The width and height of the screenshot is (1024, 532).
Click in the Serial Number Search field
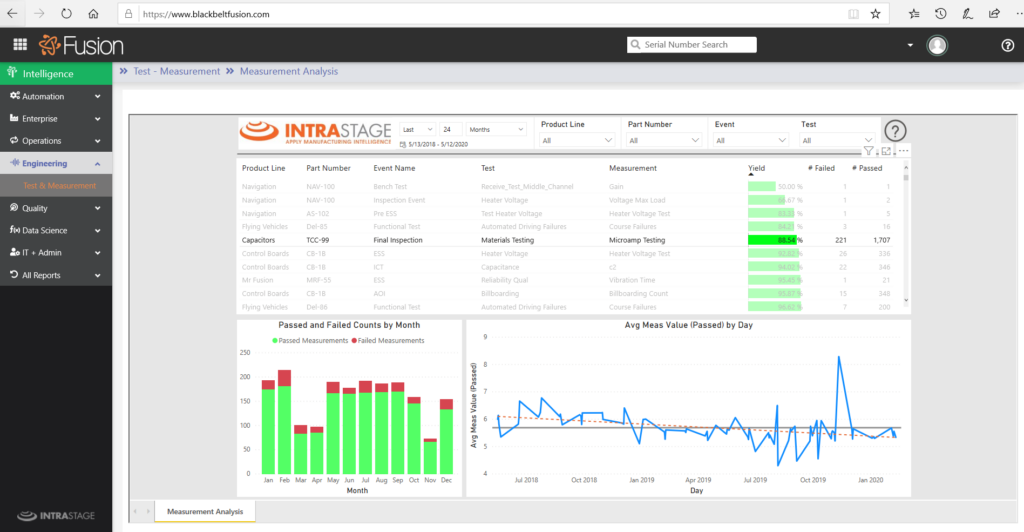tap(692, 44)
